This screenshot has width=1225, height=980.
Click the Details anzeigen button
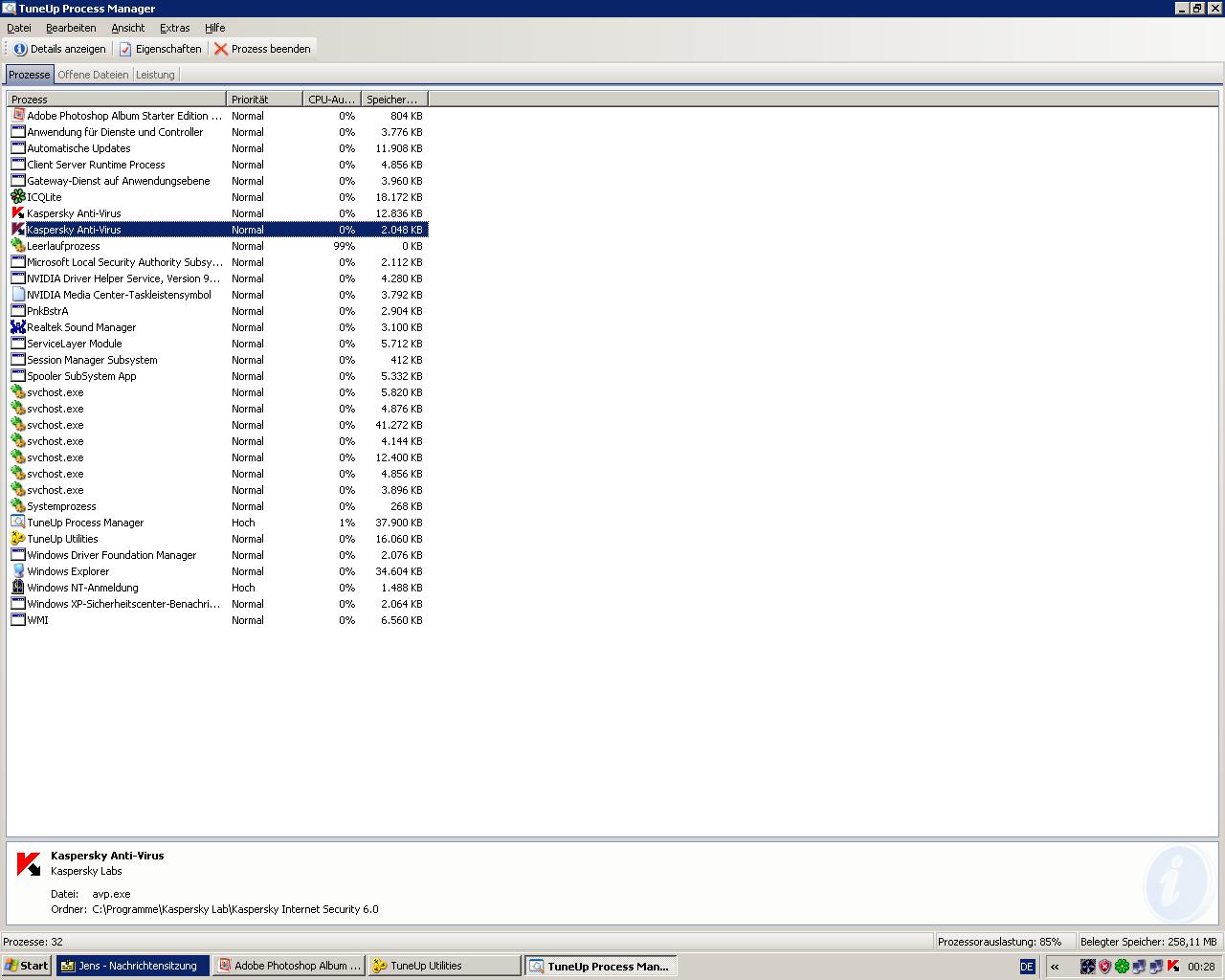59,49
